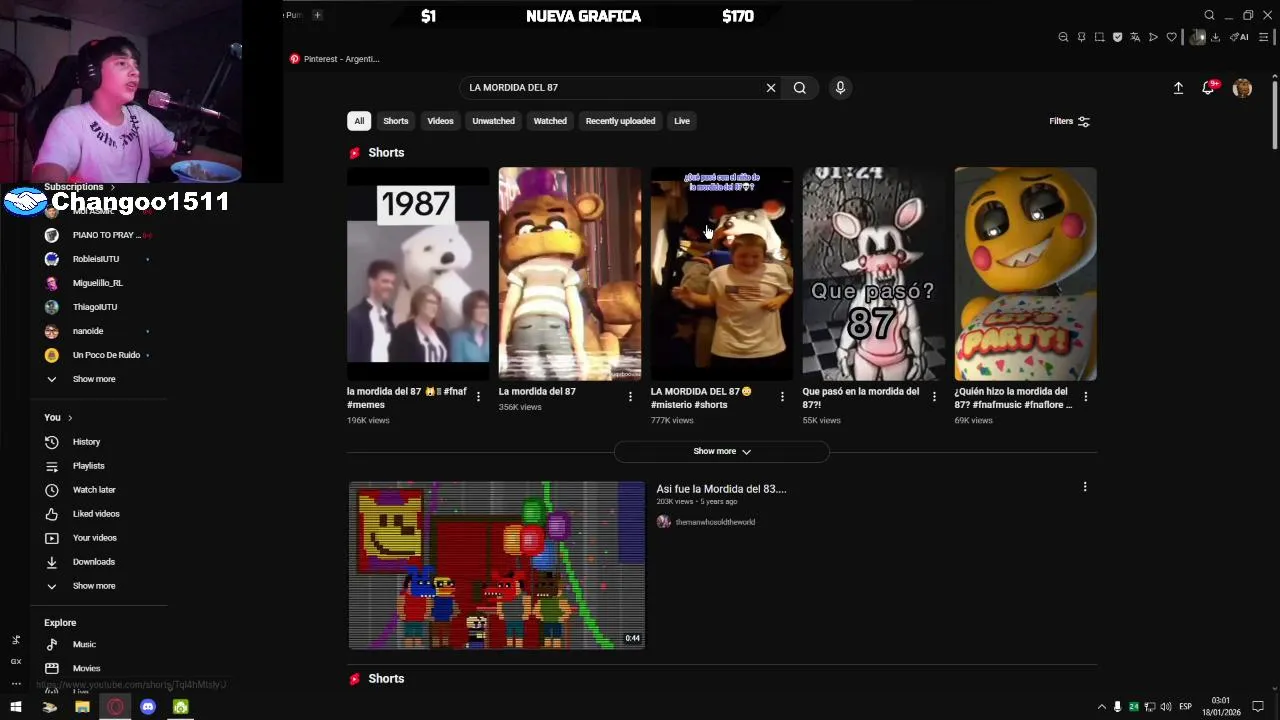Open the Opera GX sidebar GX icon
Image resolution: width=1280 pixels, height=720 pixels.
tap(15, 662)
